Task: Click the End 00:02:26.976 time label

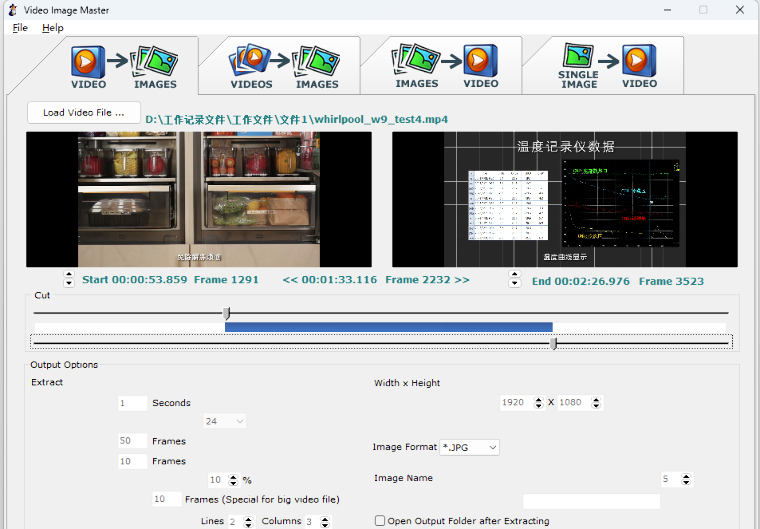Action: (581, 281)
